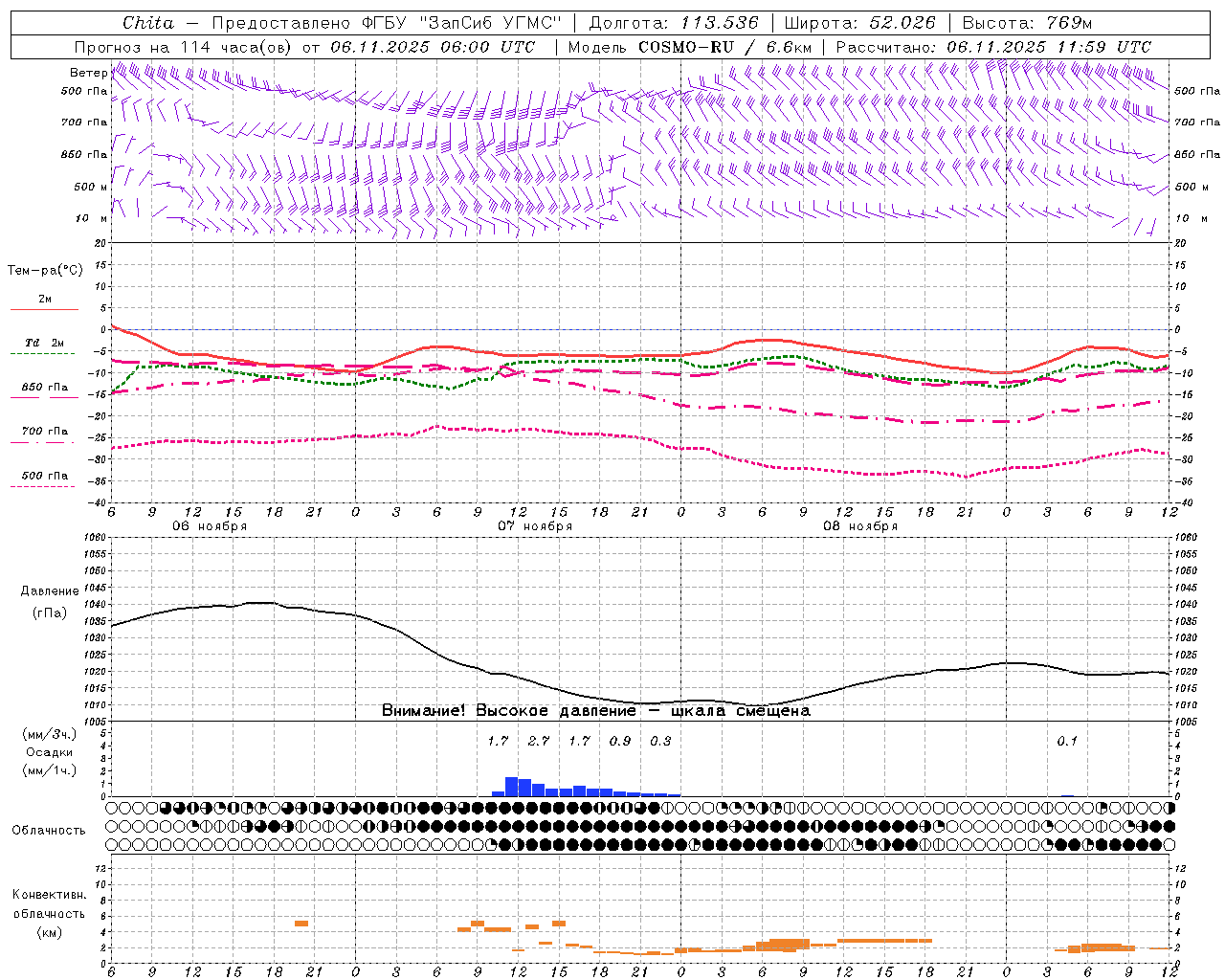Click the (гПа) unit label under Давление
Image resolution: width=1225 pixels, height=980 pixels.
[50, 613]
